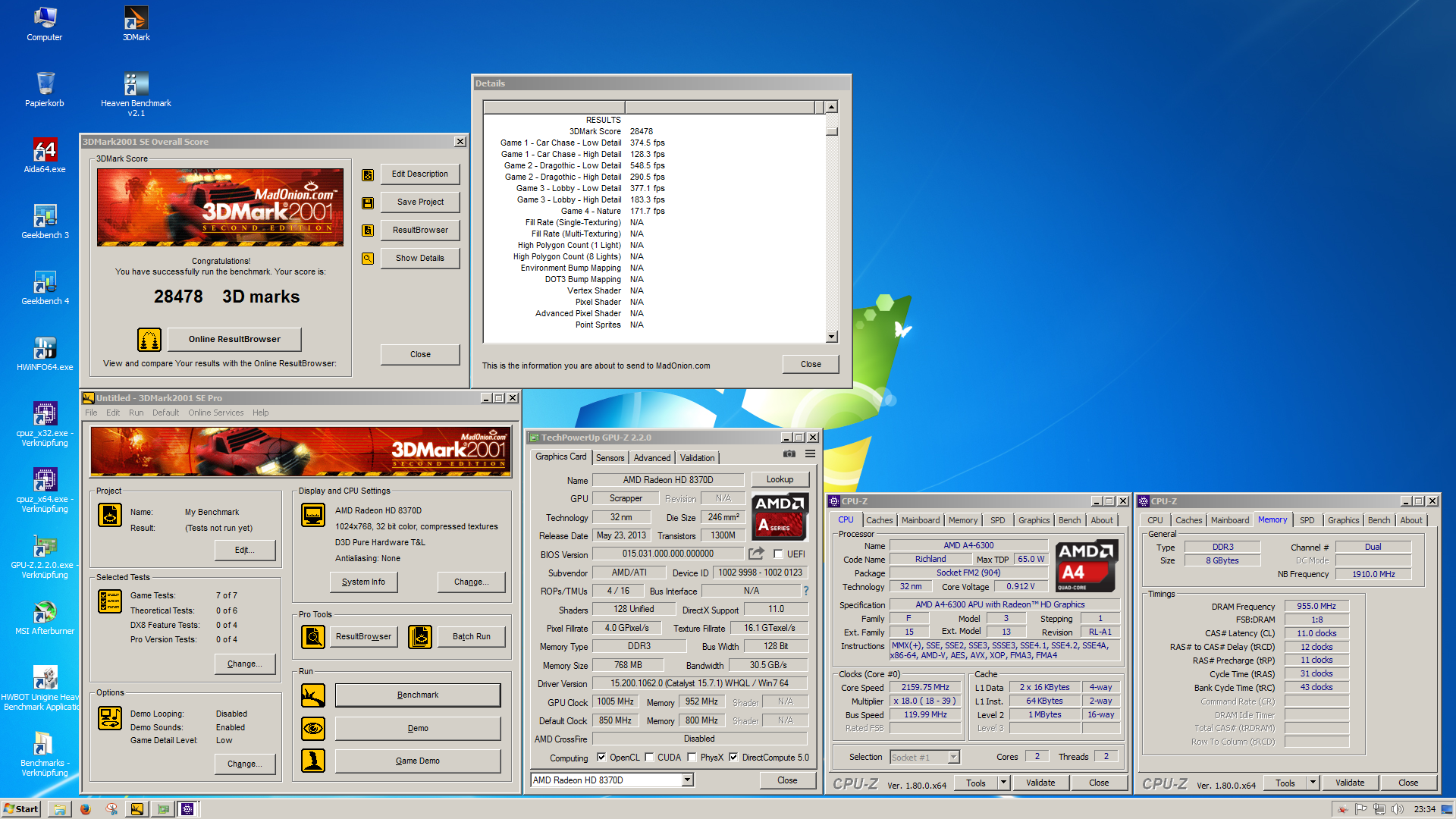
Task: Click Change... under Selected Tests
Action: point(245,664)
